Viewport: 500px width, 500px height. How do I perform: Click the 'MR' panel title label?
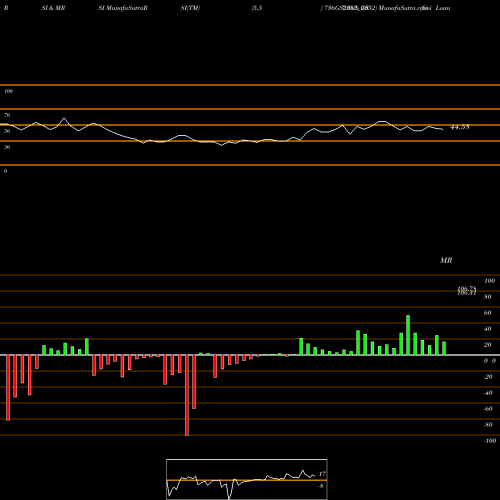coord(446,260)
